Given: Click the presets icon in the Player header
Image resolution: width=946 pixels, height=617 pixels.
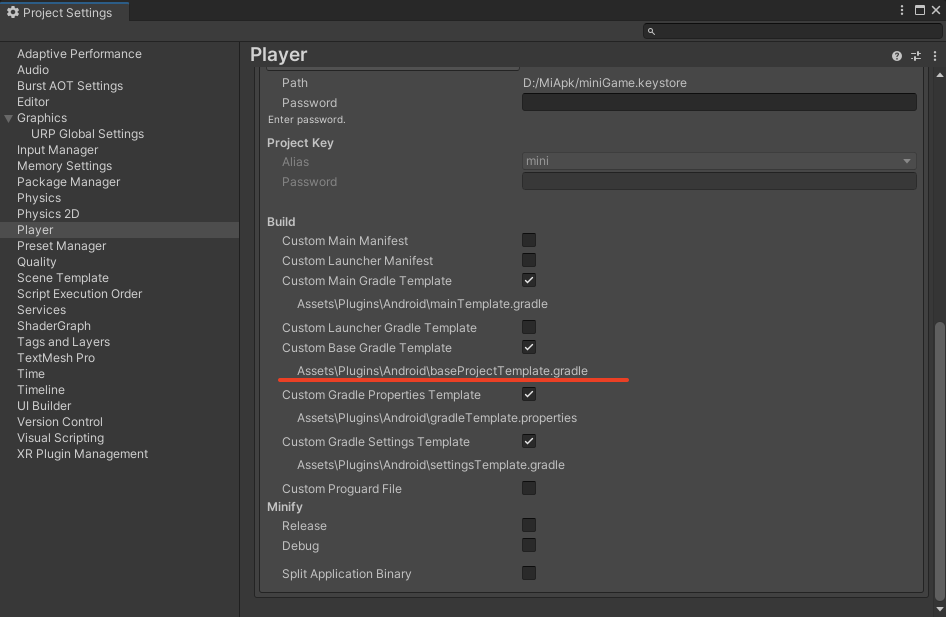Looking at the screenshot, I should coord(915,56).
